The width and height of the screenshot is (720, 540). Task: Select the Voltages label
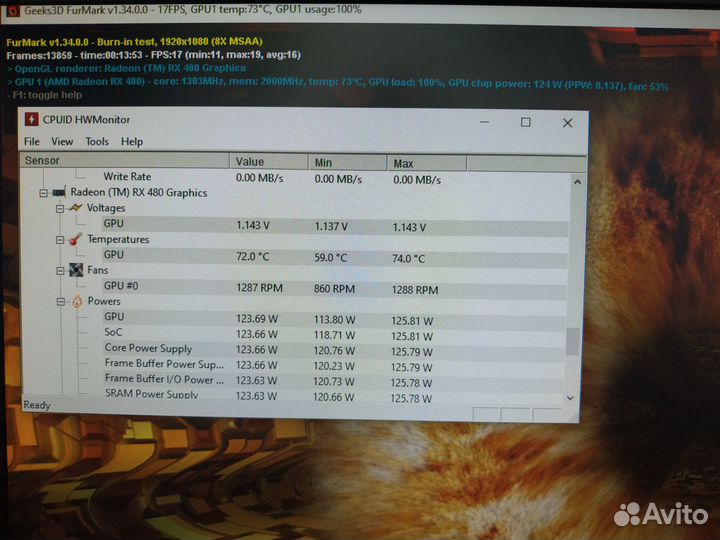106,208
